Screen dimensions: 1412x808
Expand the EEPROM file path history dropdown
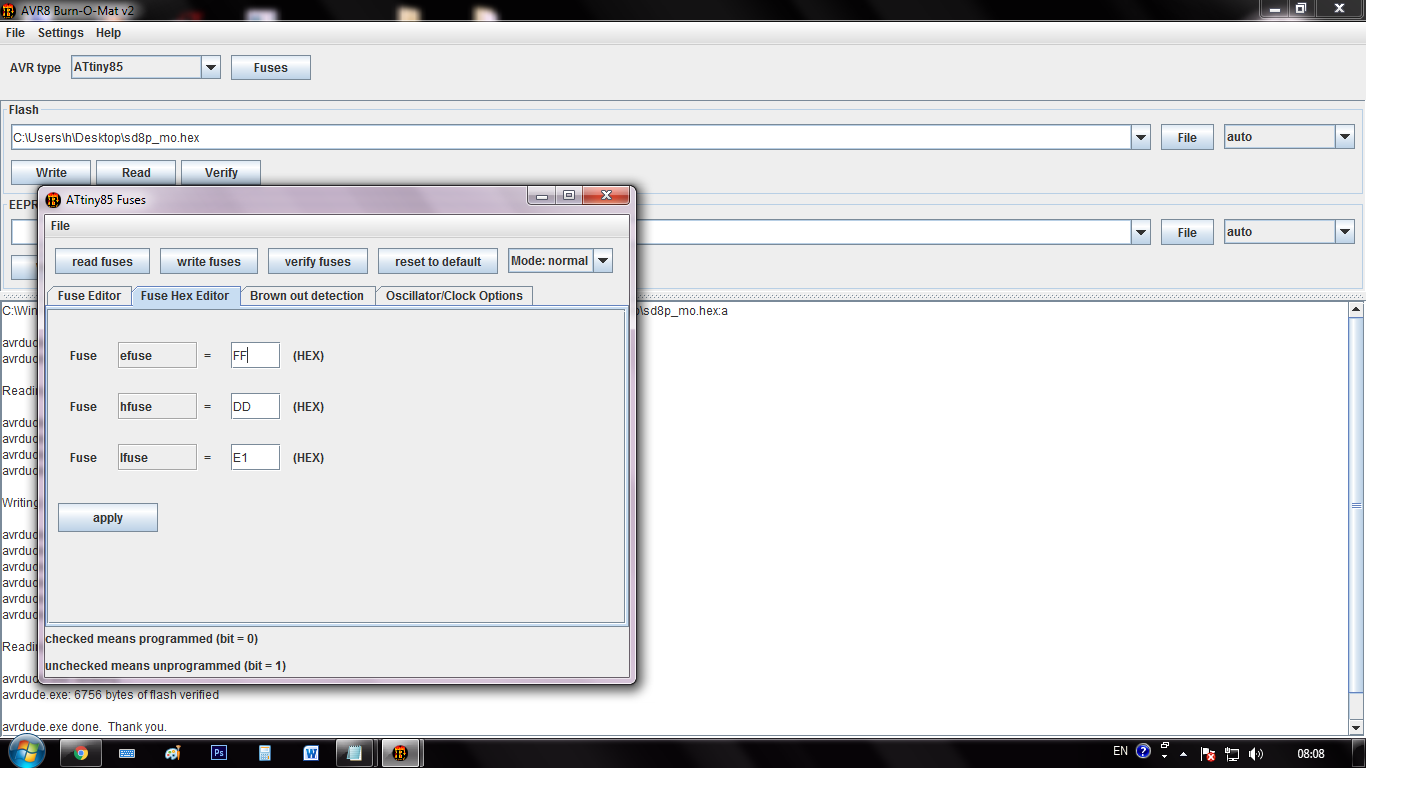click(x=1141, y=232)
